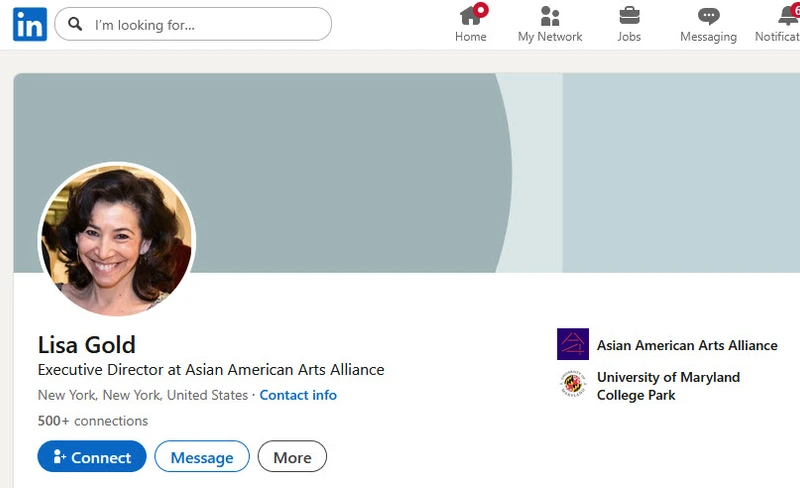Image resolution: width=800 pixels, height=488 pixels.
Task: Click the Message button
Action: (202, 456)
